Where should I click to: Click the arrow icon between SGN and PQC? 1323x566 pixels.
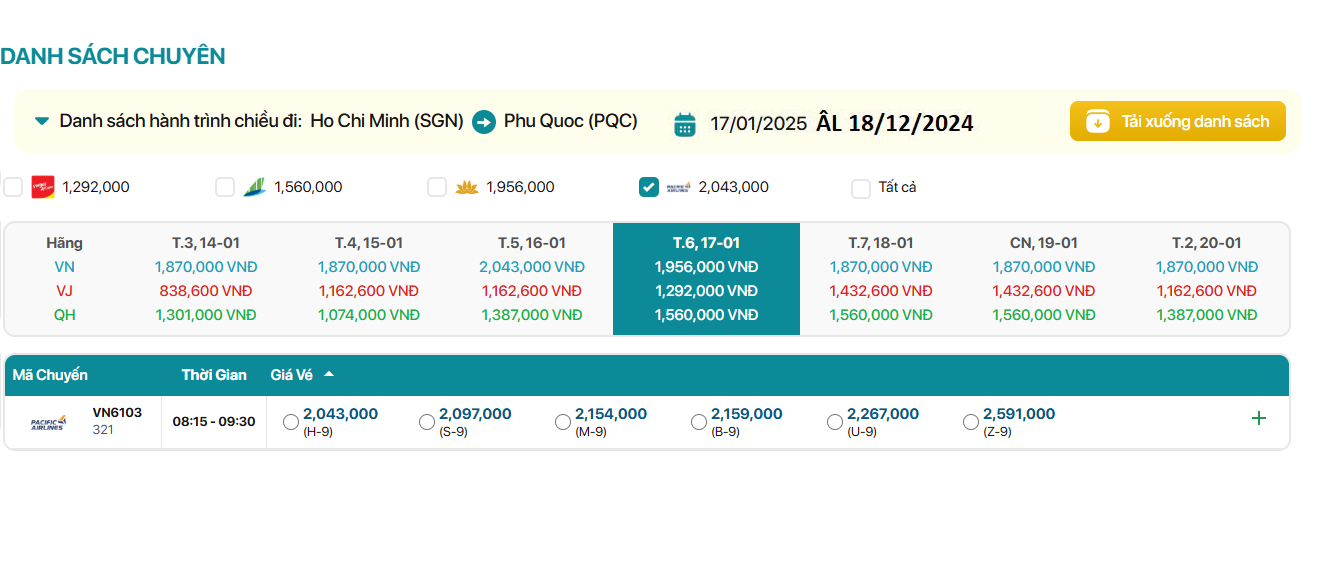tap(484, 122)
